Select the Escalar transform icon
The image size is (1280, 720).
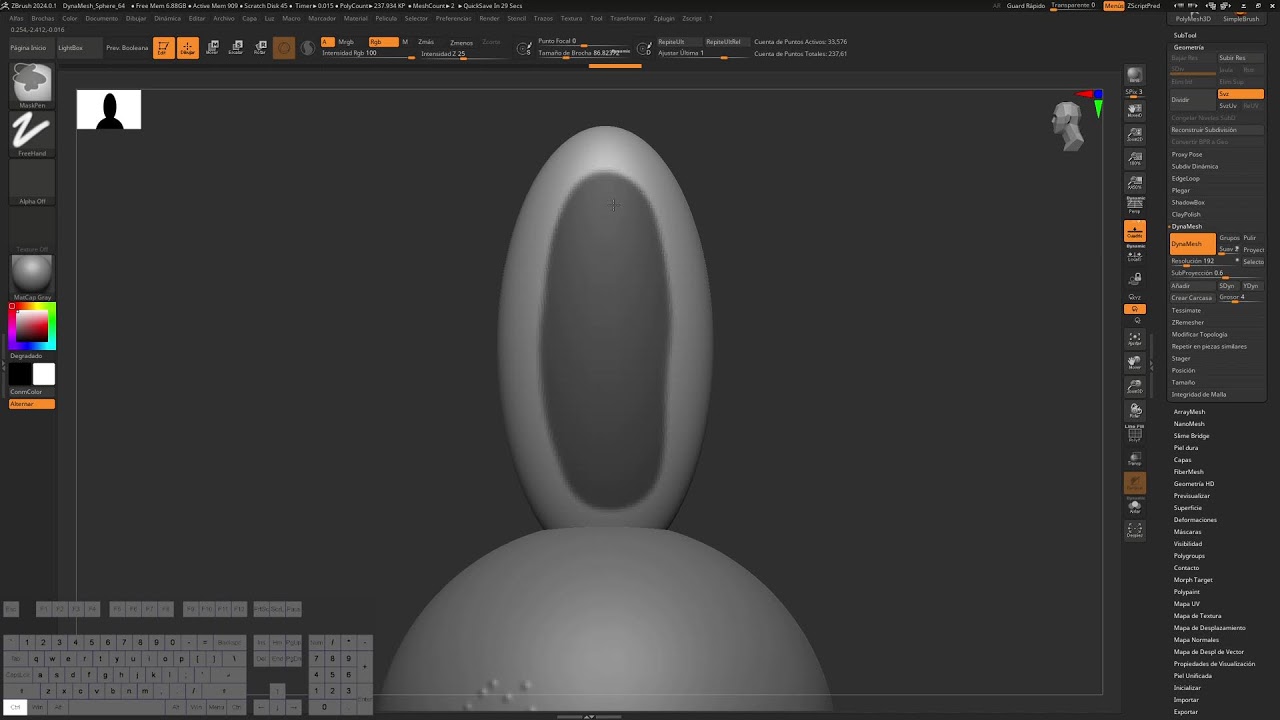(236, 48)
